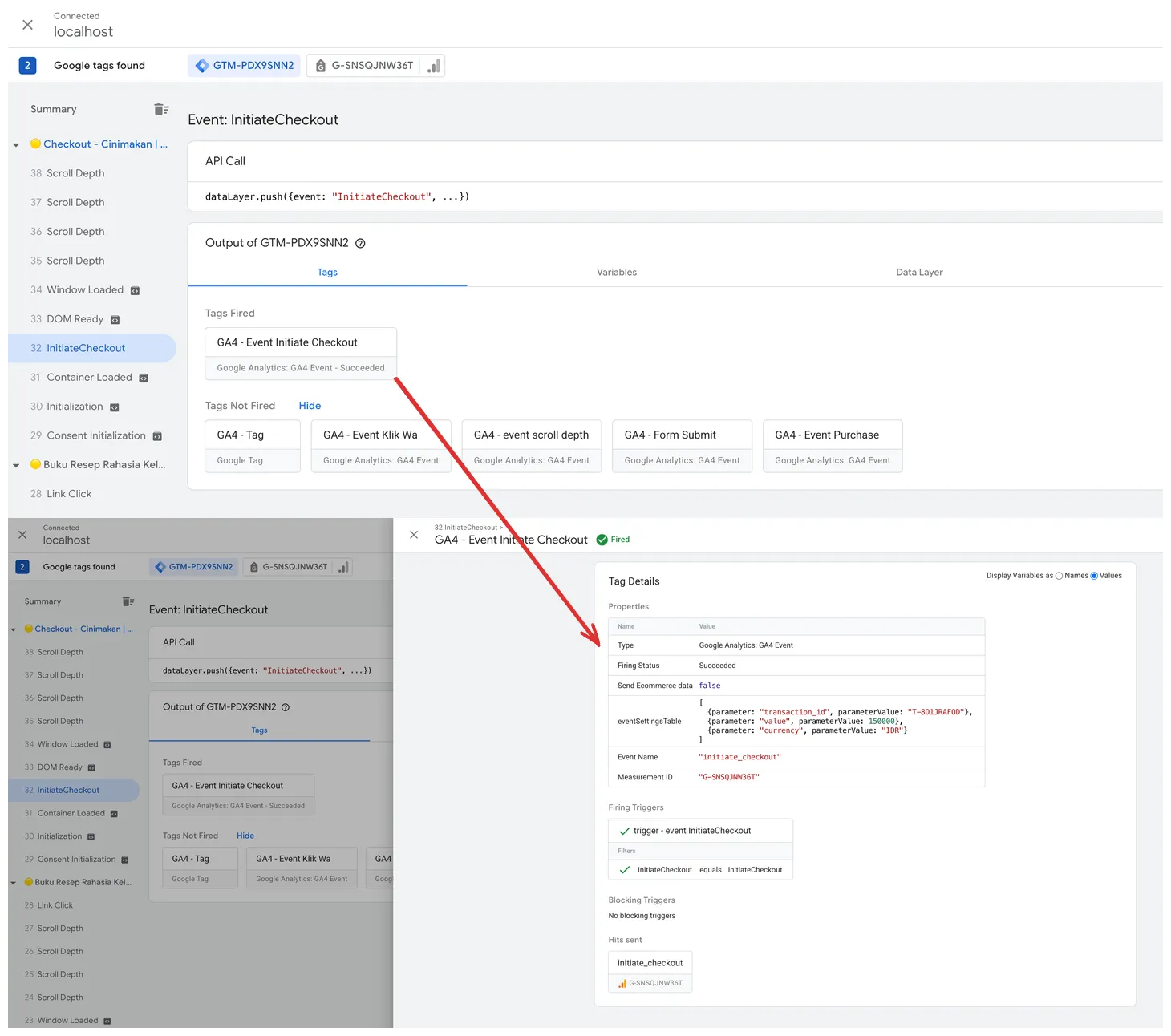Click the Tags tab in the dimmed background panel
Screen dimensions: 1171x1036
point(259,730)
